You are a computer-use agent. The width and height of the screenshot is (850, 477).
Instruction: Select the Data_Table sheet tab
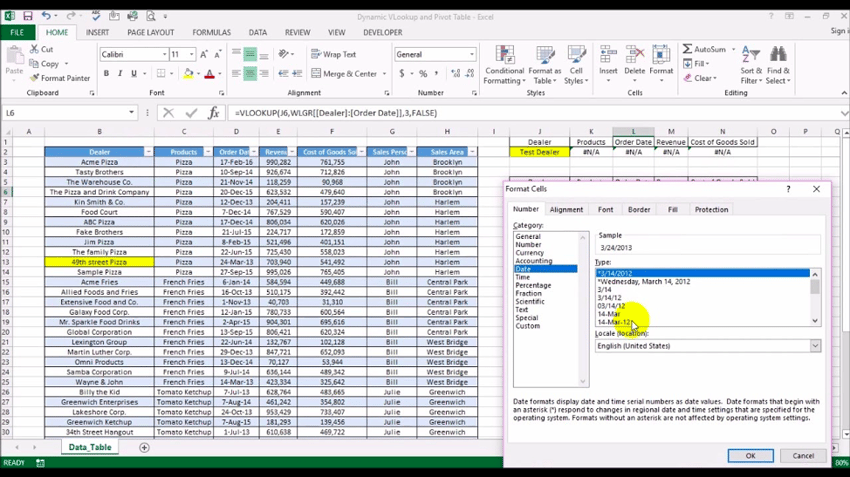pyautogui.click(x=90, y=447)
